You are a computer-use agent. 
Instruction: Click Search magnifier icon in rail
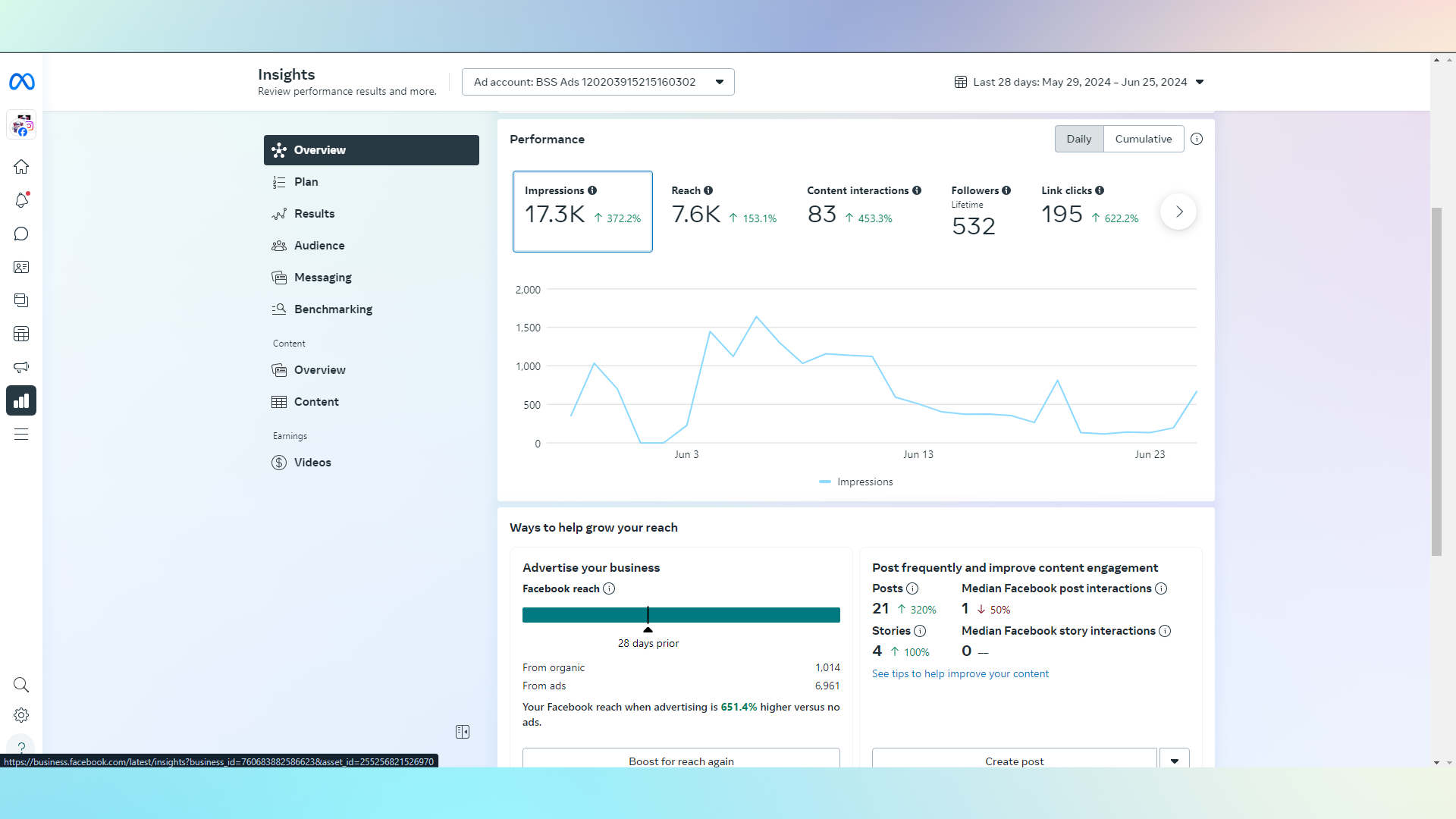[x=21, y=685]
